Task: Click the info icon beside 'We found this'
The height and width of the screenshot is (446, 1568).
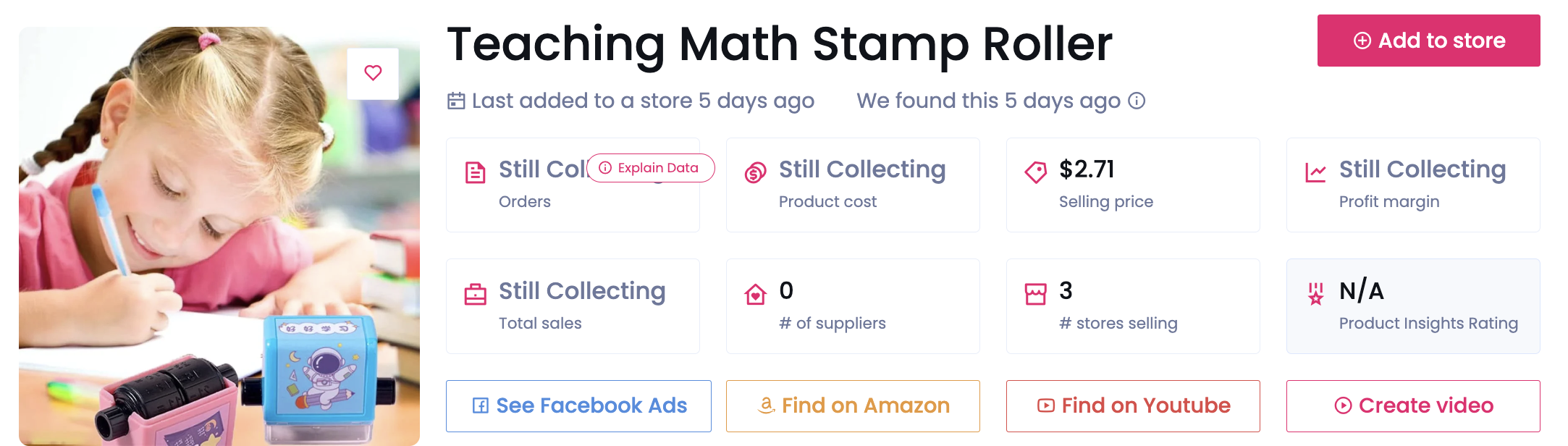Action: pos(1137,101)
